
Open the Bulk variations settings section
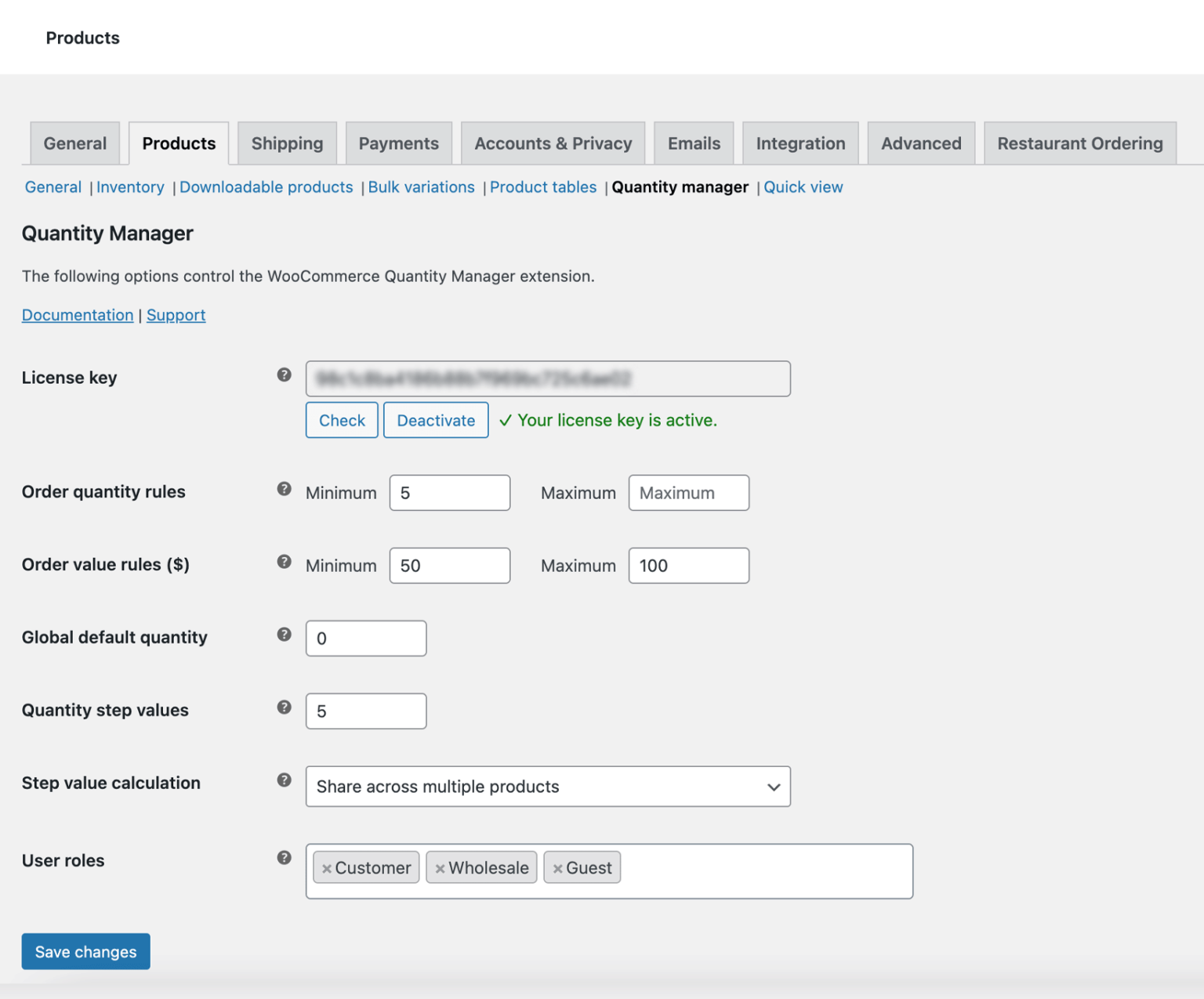422,186
